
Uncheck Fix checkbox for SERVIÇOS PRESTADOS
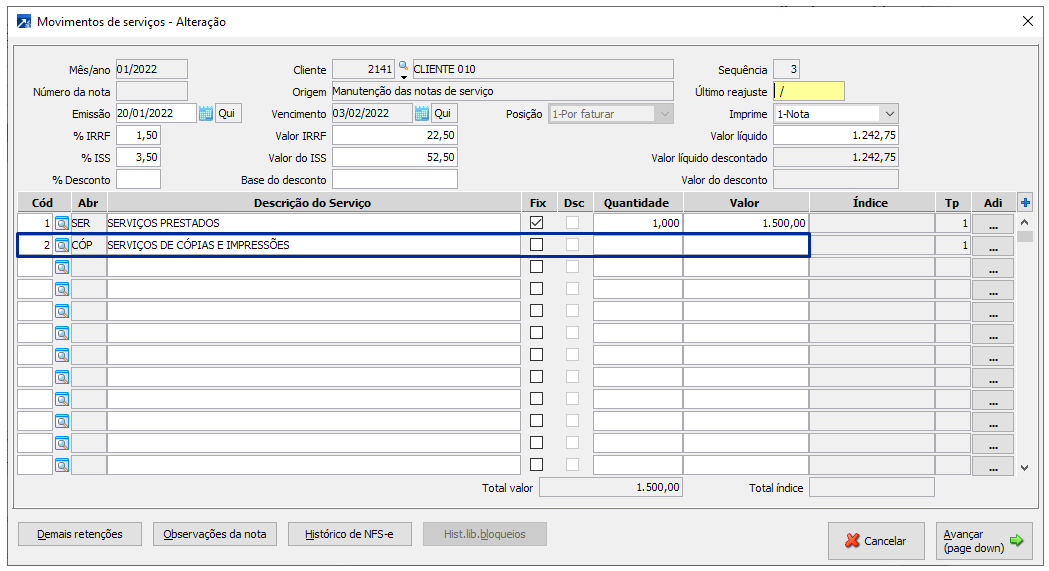[x=537, y=223]
